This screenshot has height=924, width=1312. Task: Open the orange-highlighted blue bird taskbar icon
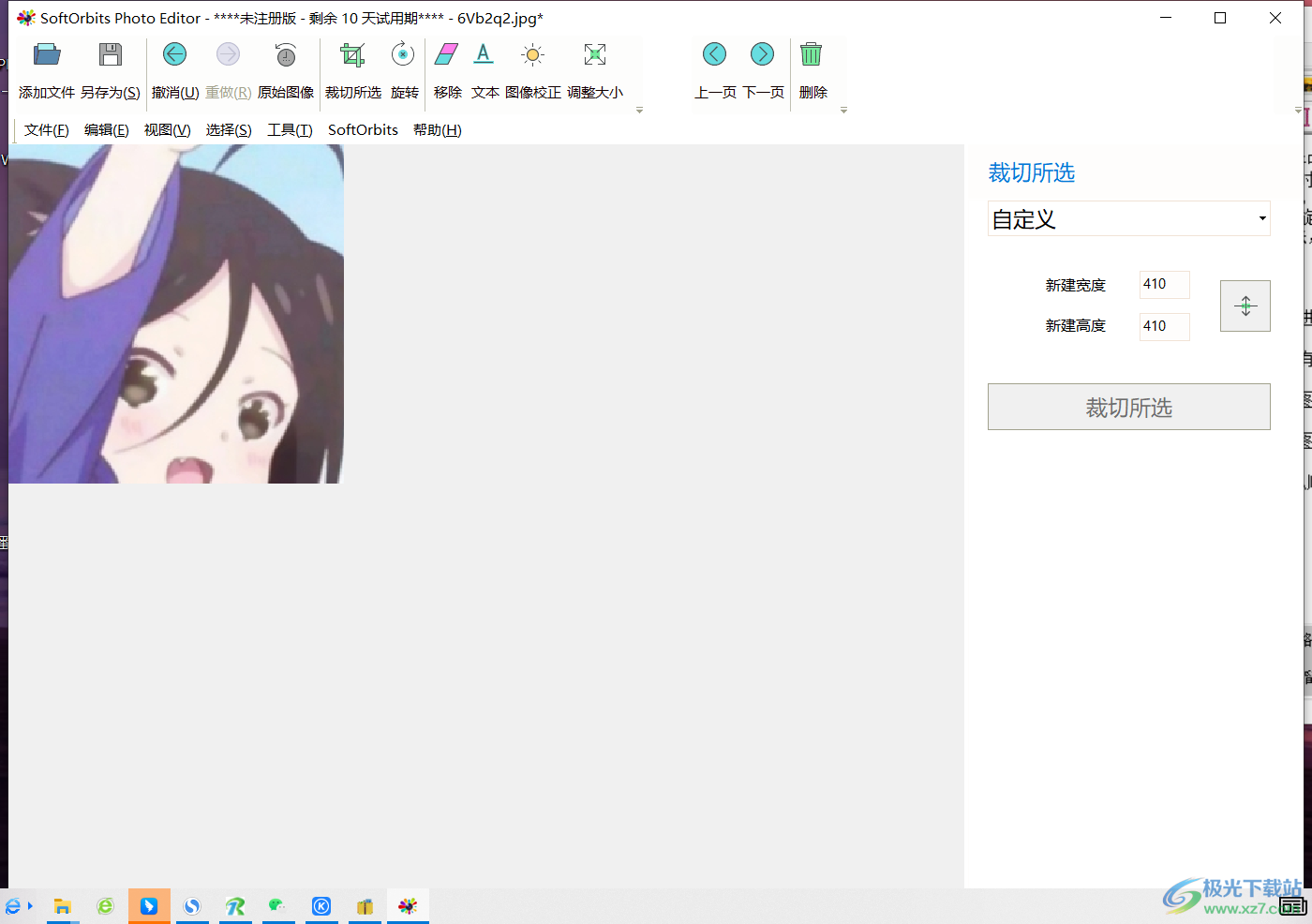click(x=149, y=906)
